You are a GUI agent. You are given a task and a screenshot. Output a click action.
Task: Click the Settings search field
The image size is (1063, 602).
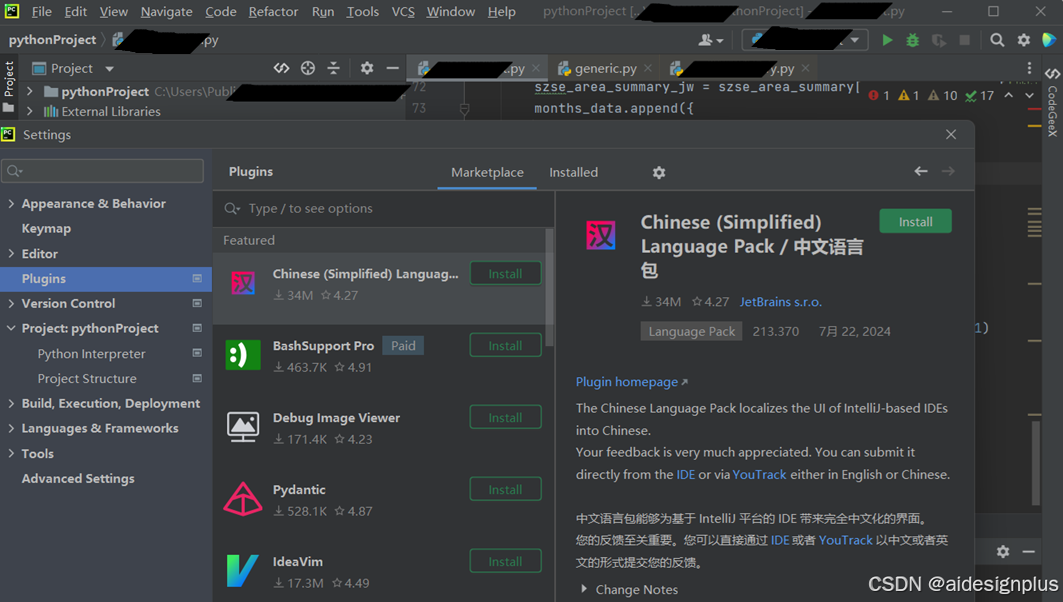(102, 171)
